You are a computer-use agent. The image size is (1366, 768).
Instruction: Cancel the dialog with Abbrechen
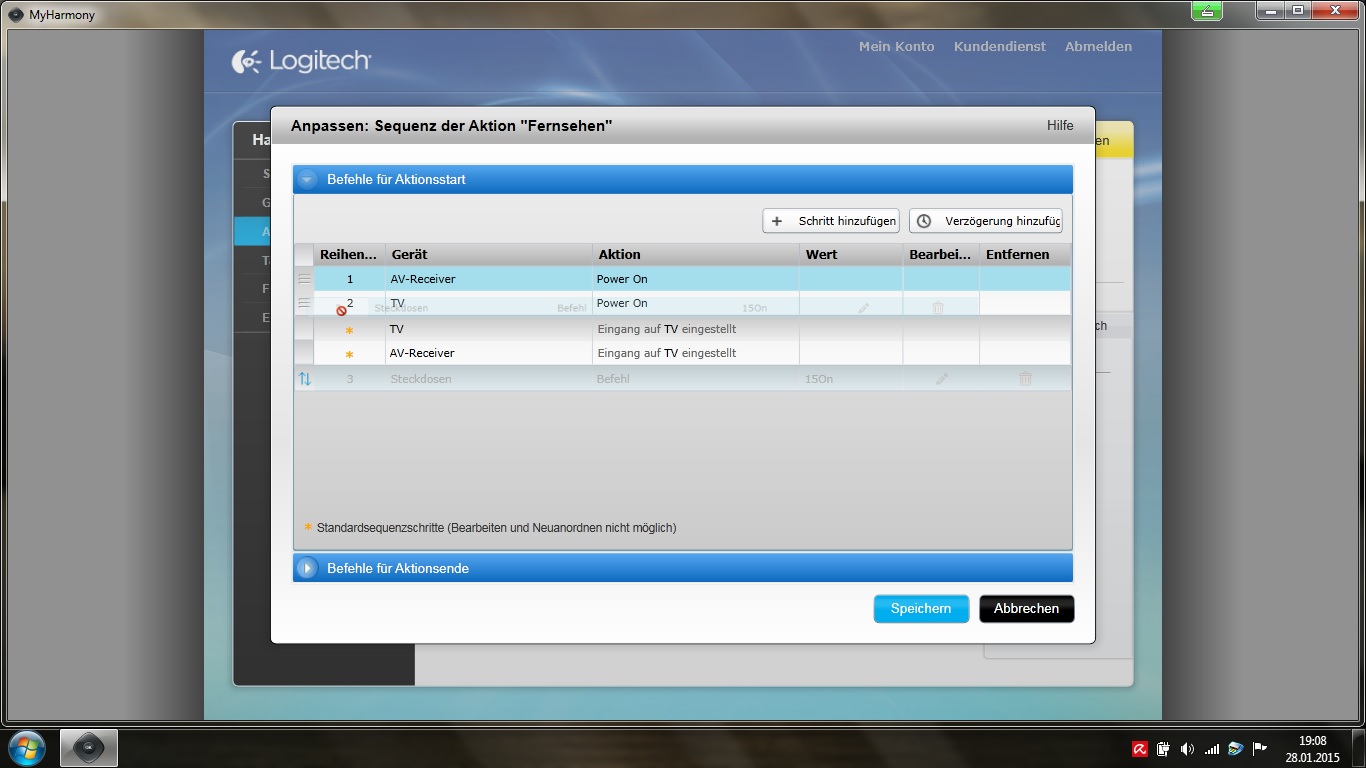1026,609
